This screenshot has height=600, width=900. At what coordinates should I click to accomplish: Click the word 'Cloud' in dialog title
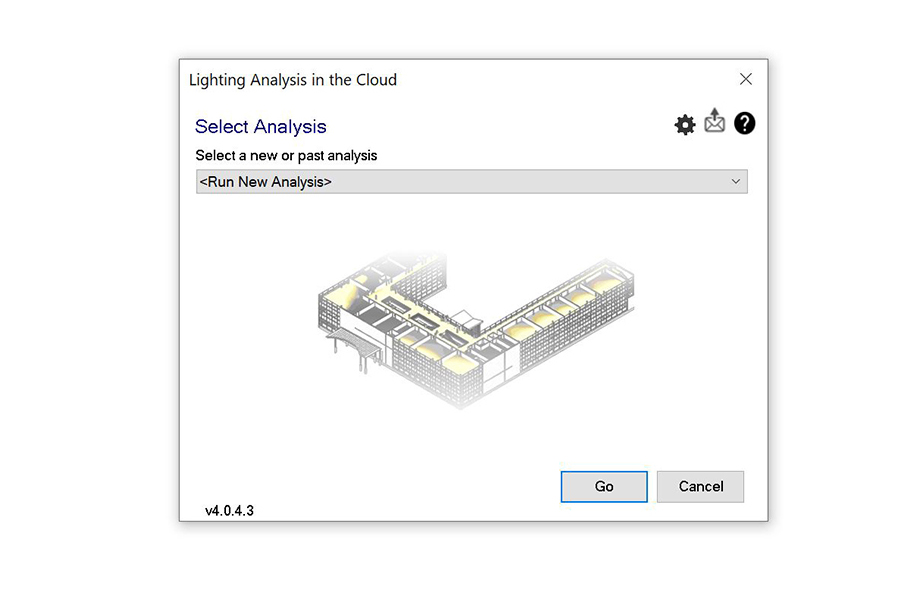[375, 80]
